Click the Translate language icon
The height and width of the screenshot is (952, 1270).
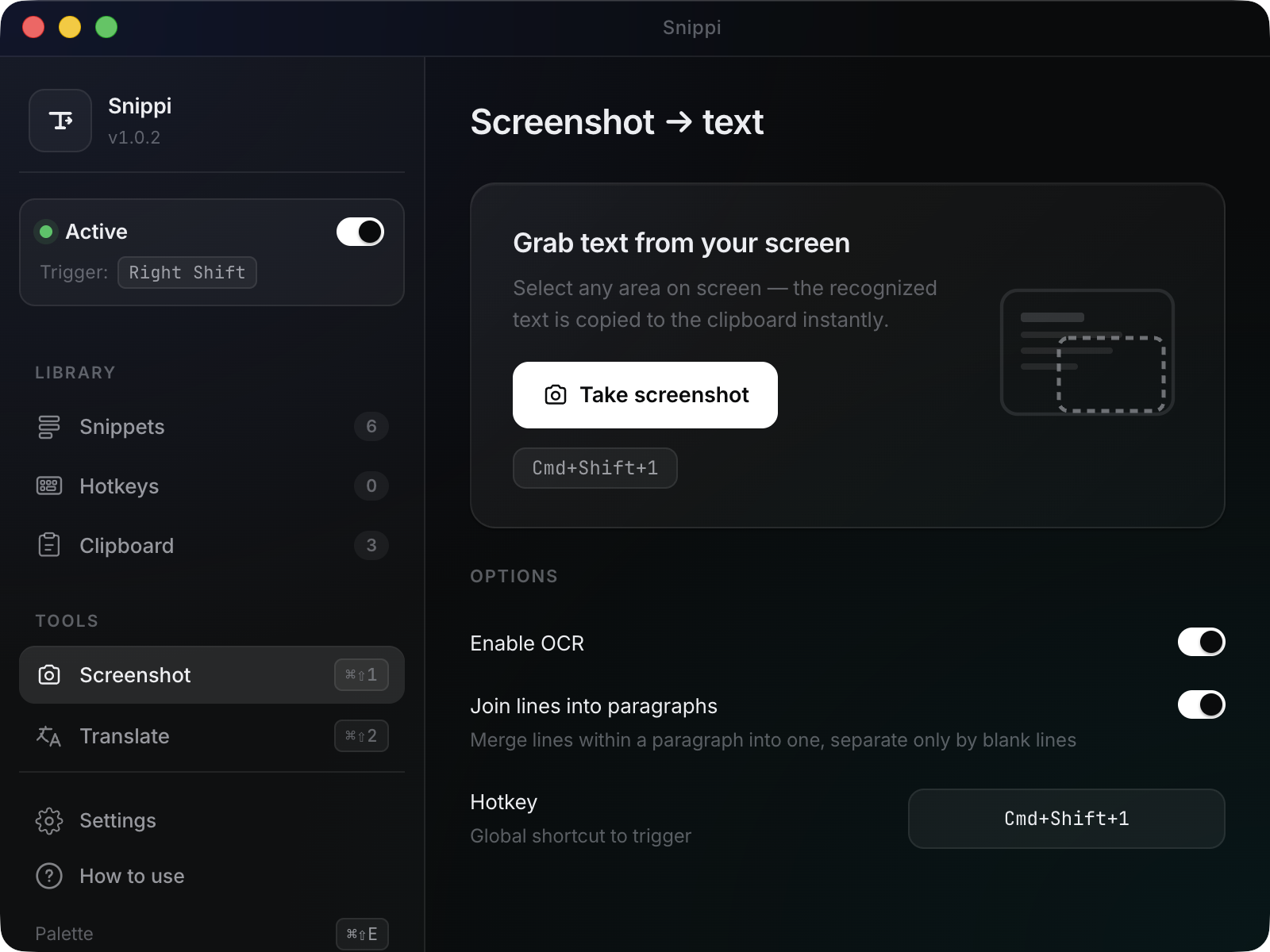click(x=49, y=736)
